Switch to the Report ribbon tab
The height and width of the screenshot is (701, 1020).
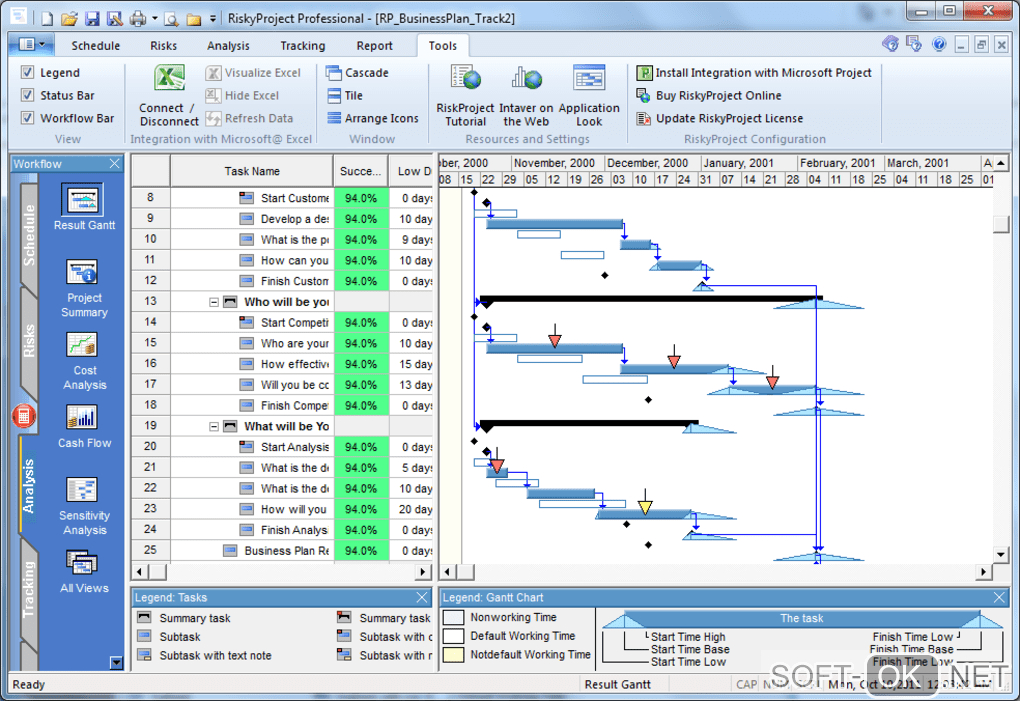click(x=375, y=46)
